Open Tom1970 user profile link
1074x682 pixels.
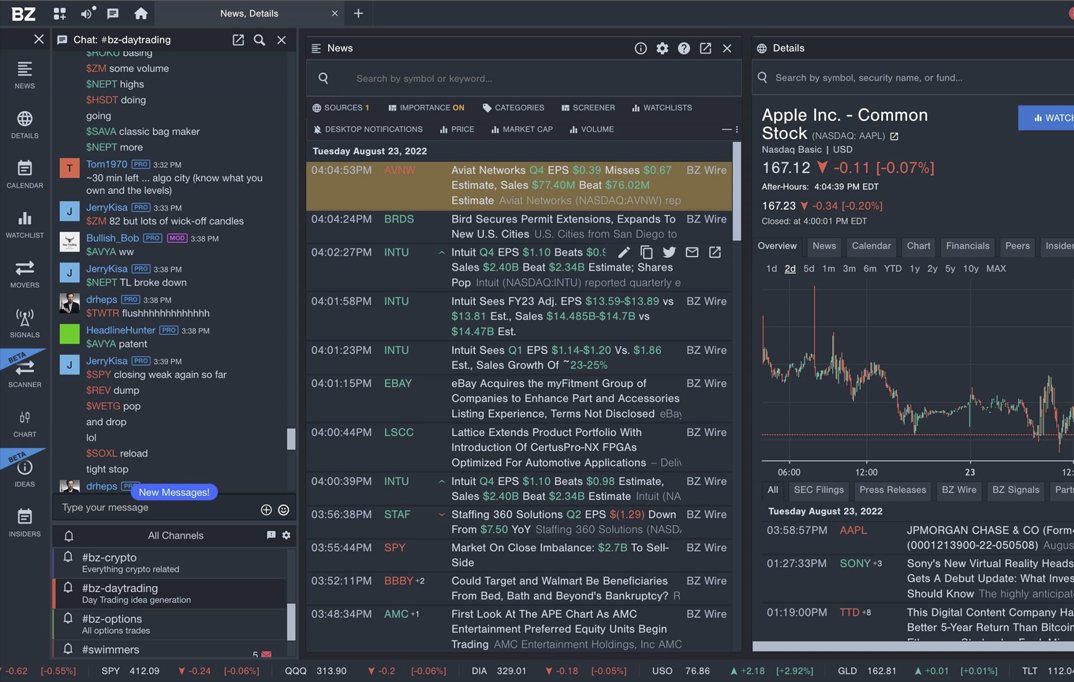(106, 164)
